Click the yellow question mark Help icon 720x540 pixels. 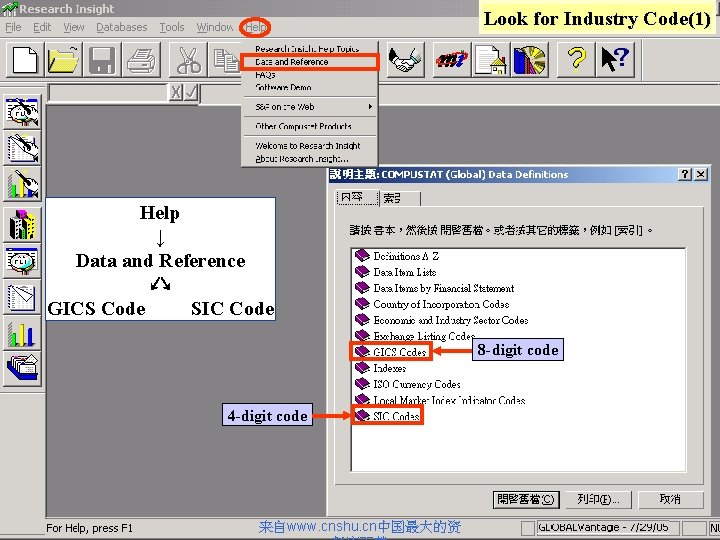pyautogui.click(x=576, y=60)
